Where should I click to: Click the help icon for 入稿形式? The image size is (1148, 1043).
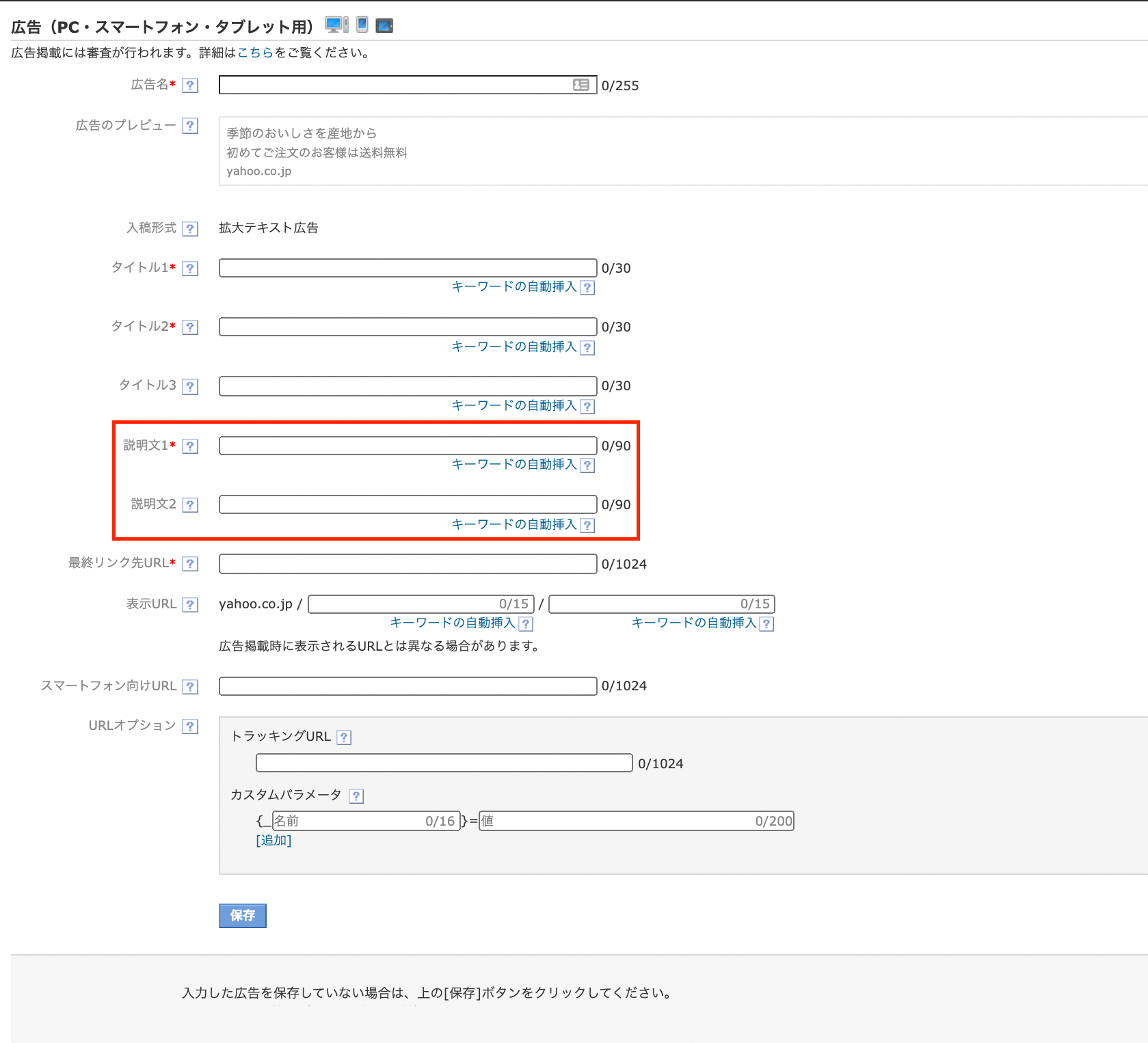(x=191, y=228)
